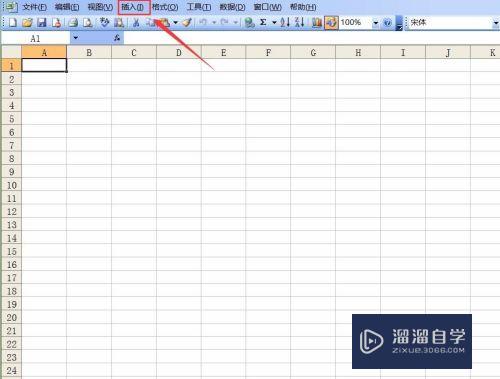Screen dimensions: 500x379
Task: Open the Research tool icon
Action: point(119,23)
